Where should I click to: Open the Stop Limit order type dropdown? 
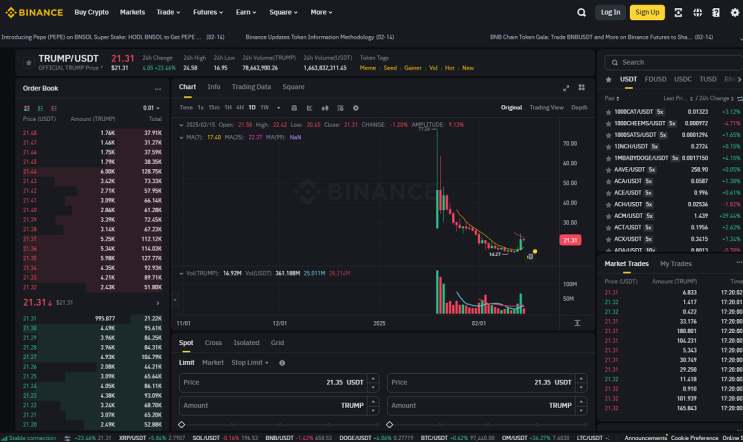250,363
